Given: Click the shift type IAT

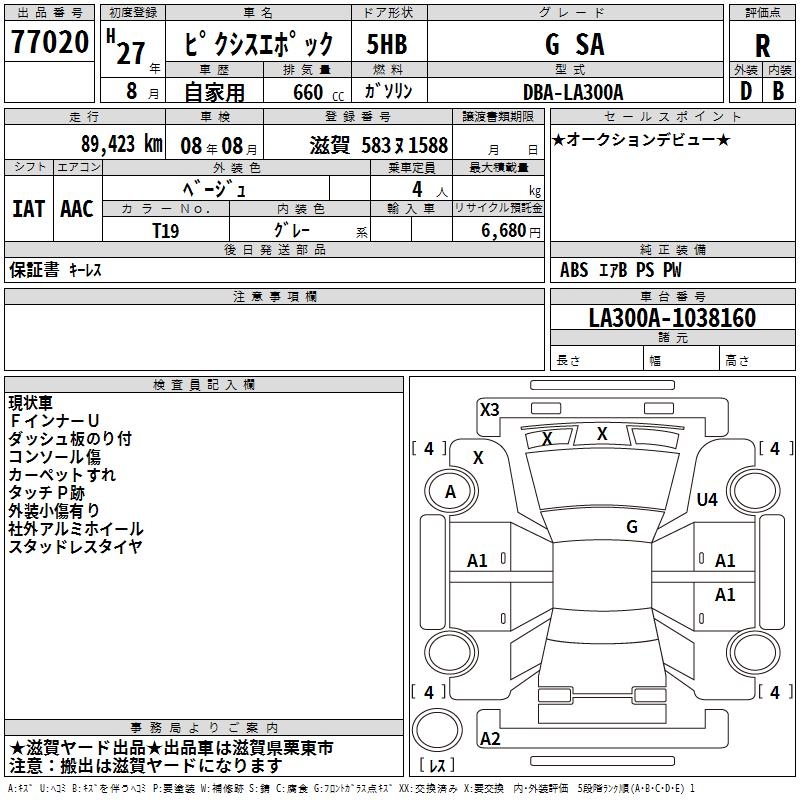Looking at the screenshot, I should click(29, 209).
